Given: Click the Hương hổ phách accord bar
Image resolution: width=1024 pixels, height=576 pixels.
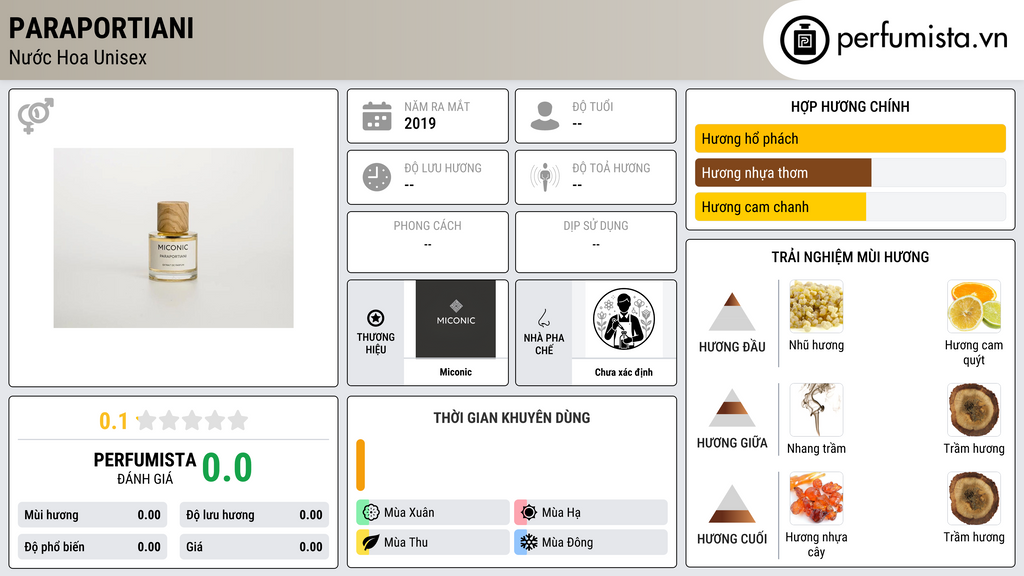Looking at the screenshot, I should click(850, 138).
